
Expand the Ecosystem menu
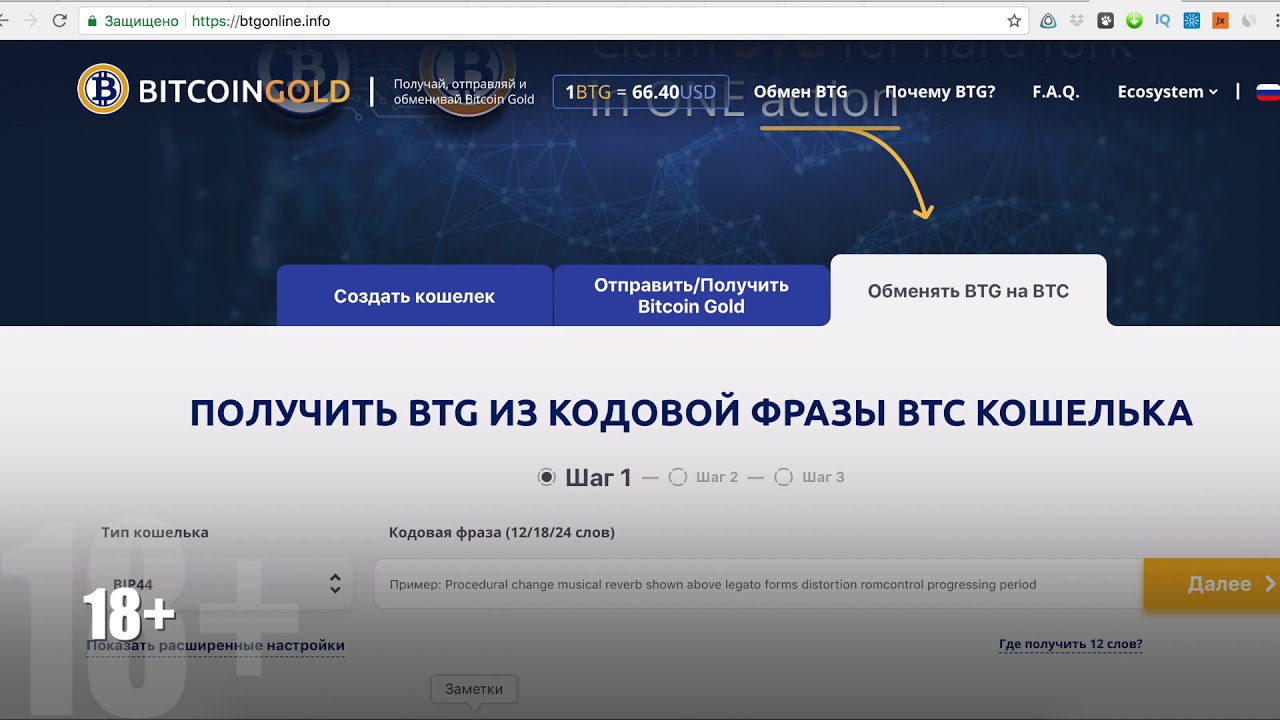(1168, 91)
